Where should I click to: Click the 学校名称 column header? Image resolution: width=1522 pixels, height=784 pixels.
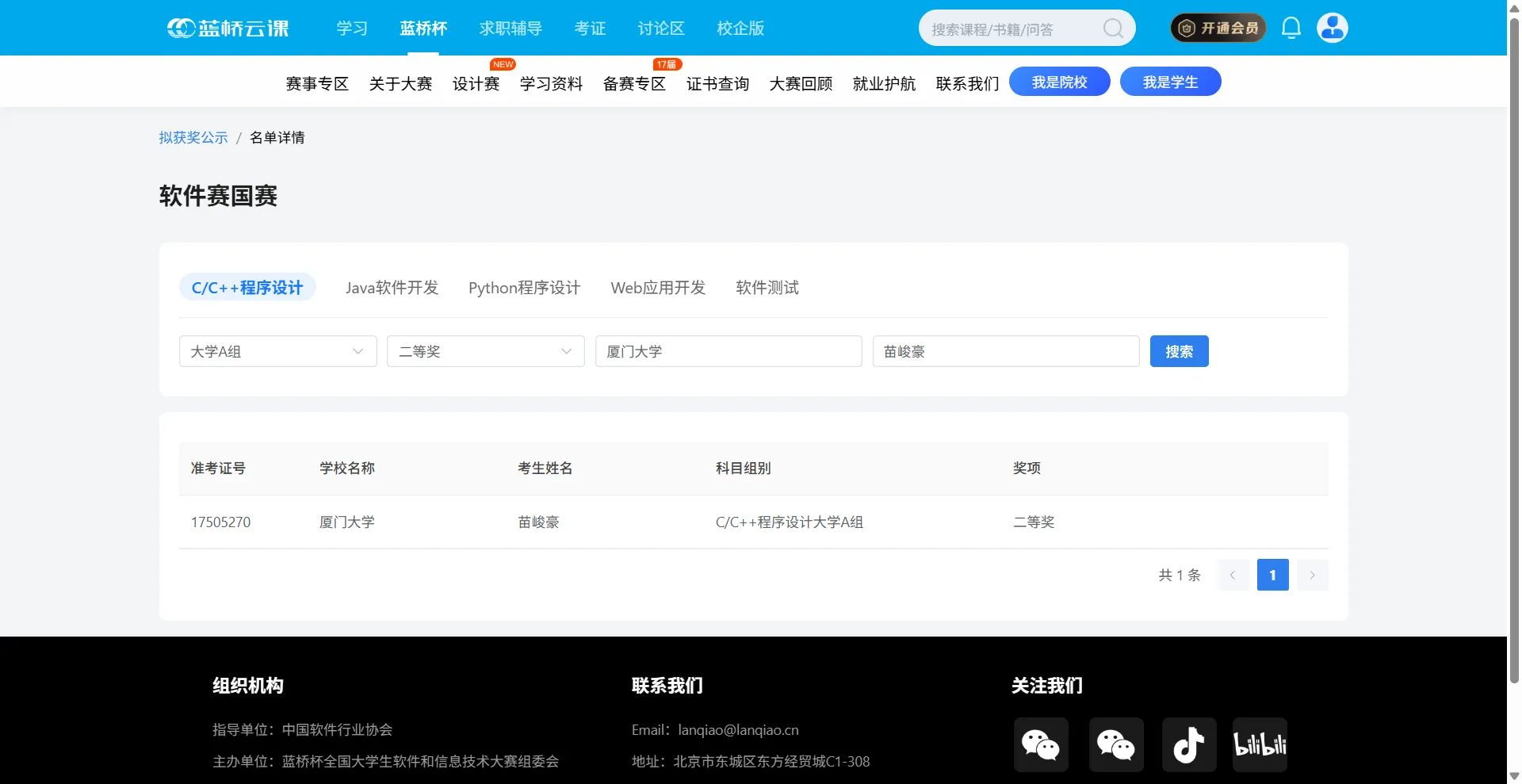[347, 468]
